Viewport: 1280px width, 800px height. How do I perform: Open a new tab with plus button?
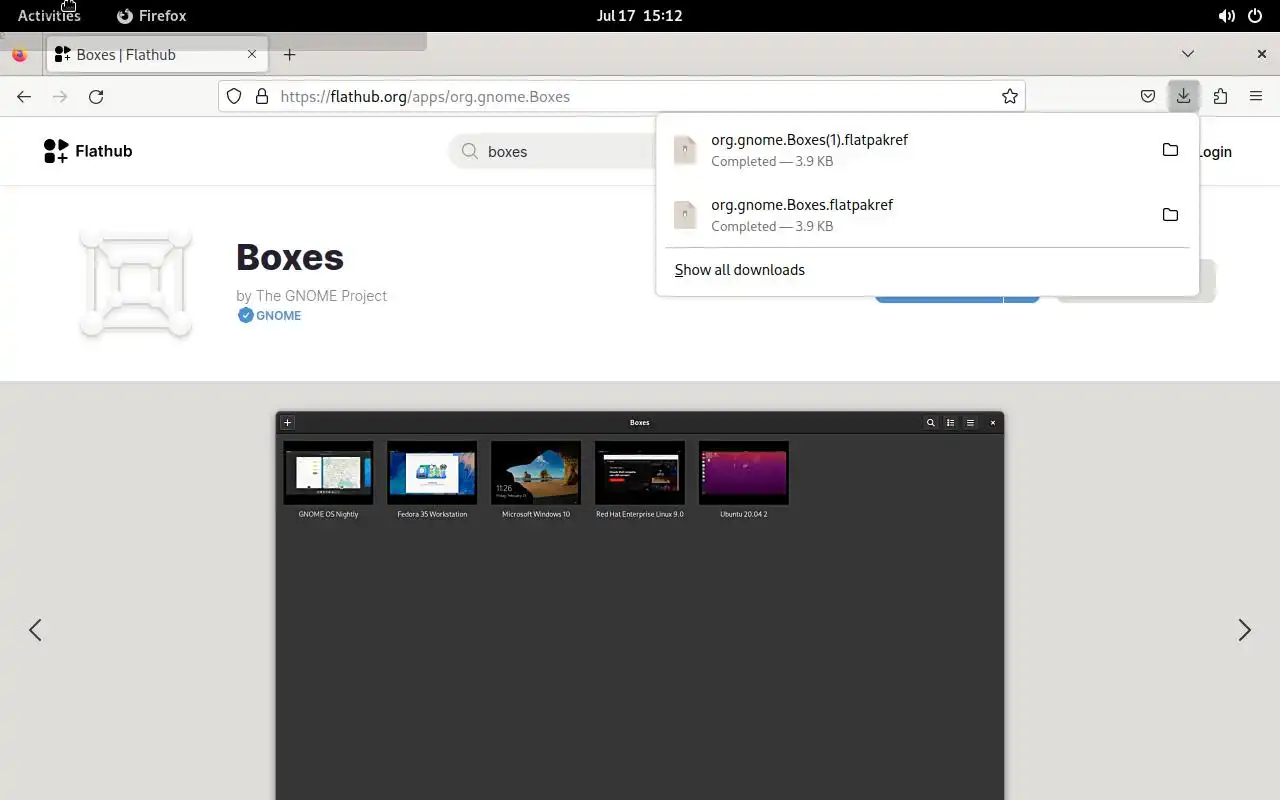290,54
